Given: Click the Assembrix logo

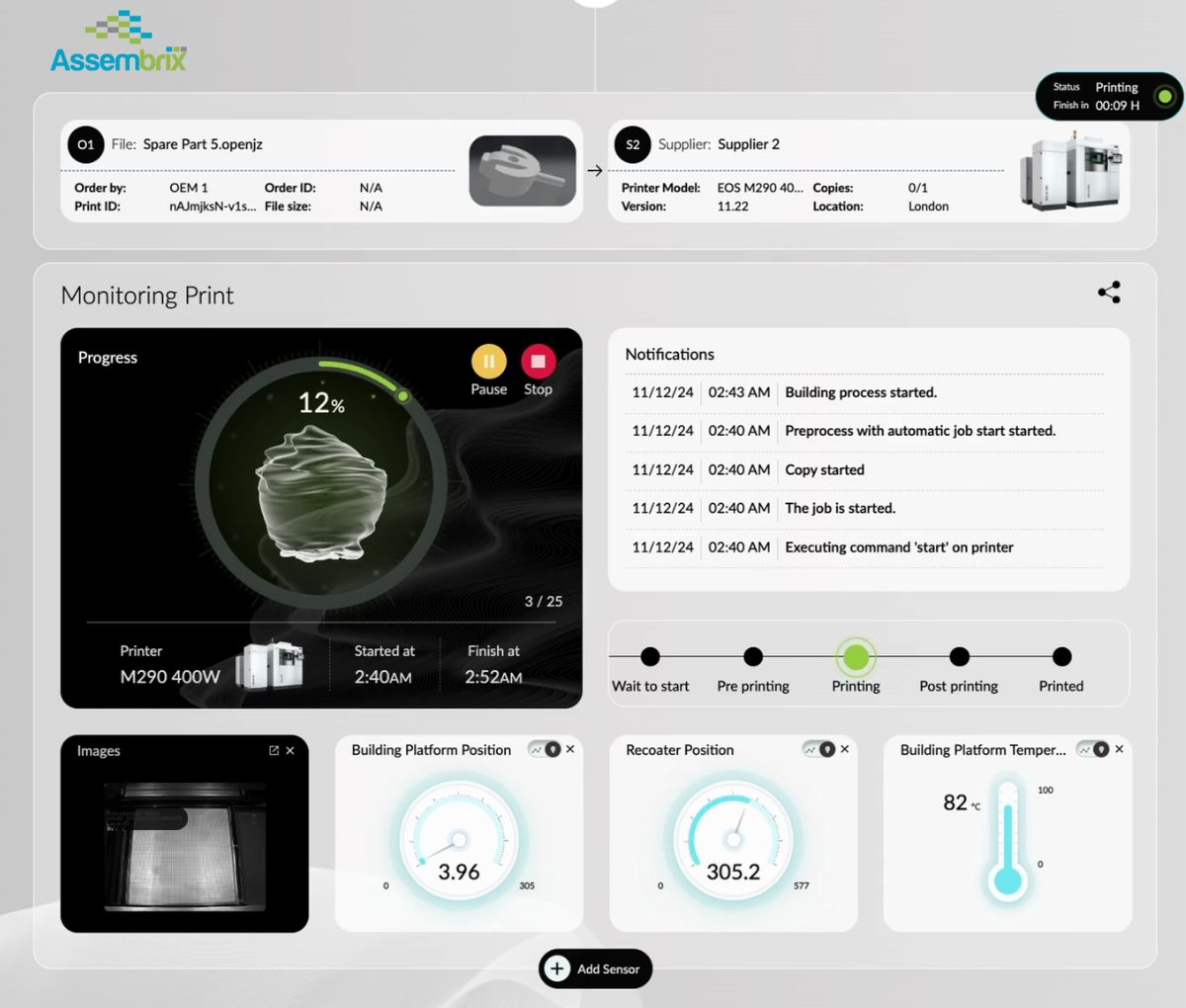Looking at the screenshot, I should pyautogui.click(x=119, y=44).
